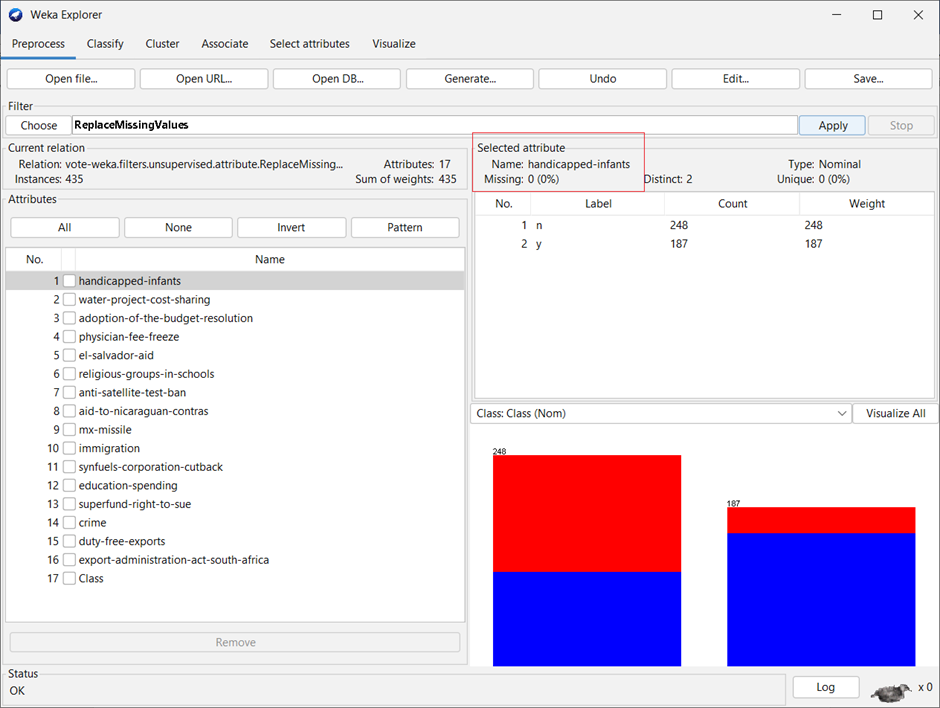
Task: Open the Select attributes tab
Action: coord(309,44)
